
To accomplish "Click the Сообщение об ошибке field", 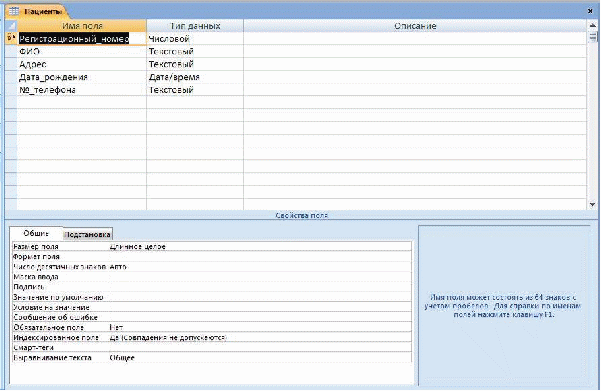I will (260, 317).
